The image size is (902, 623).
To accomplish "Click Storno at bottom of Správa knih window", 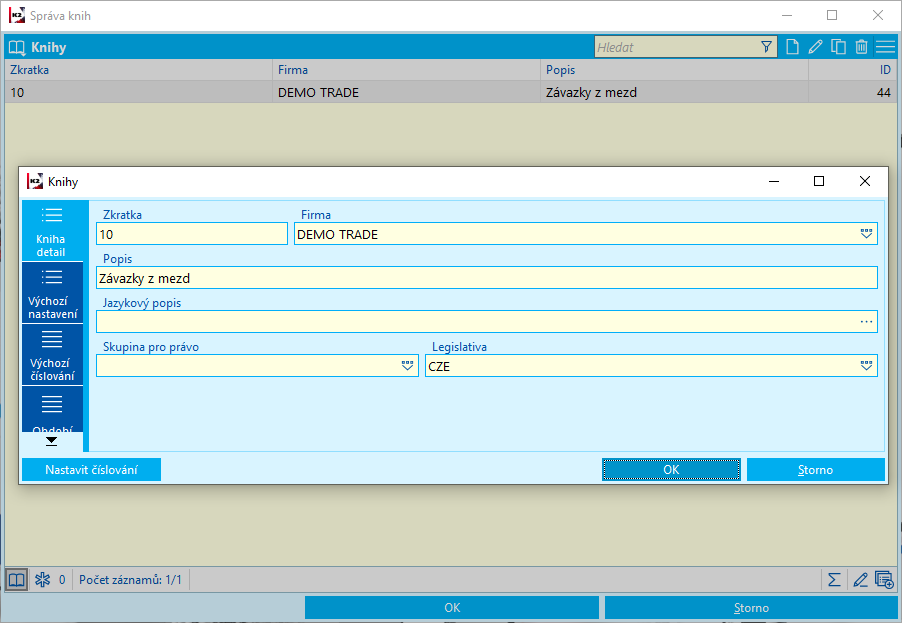I will tap(751, 607).
